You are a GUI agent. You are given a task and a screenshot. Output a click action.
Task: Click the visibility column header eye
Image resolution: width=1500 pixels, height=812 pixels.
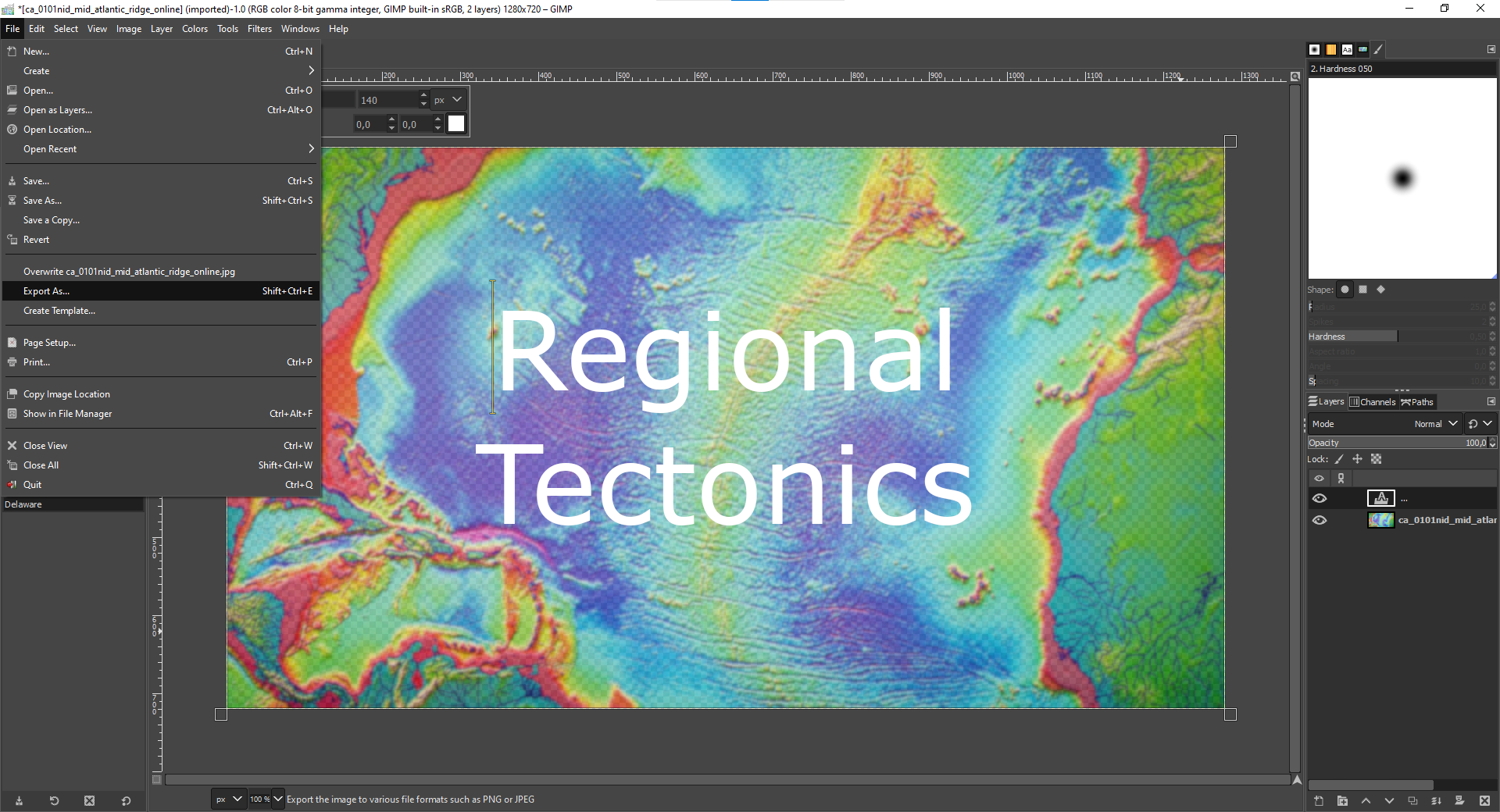coord(1320,479)
